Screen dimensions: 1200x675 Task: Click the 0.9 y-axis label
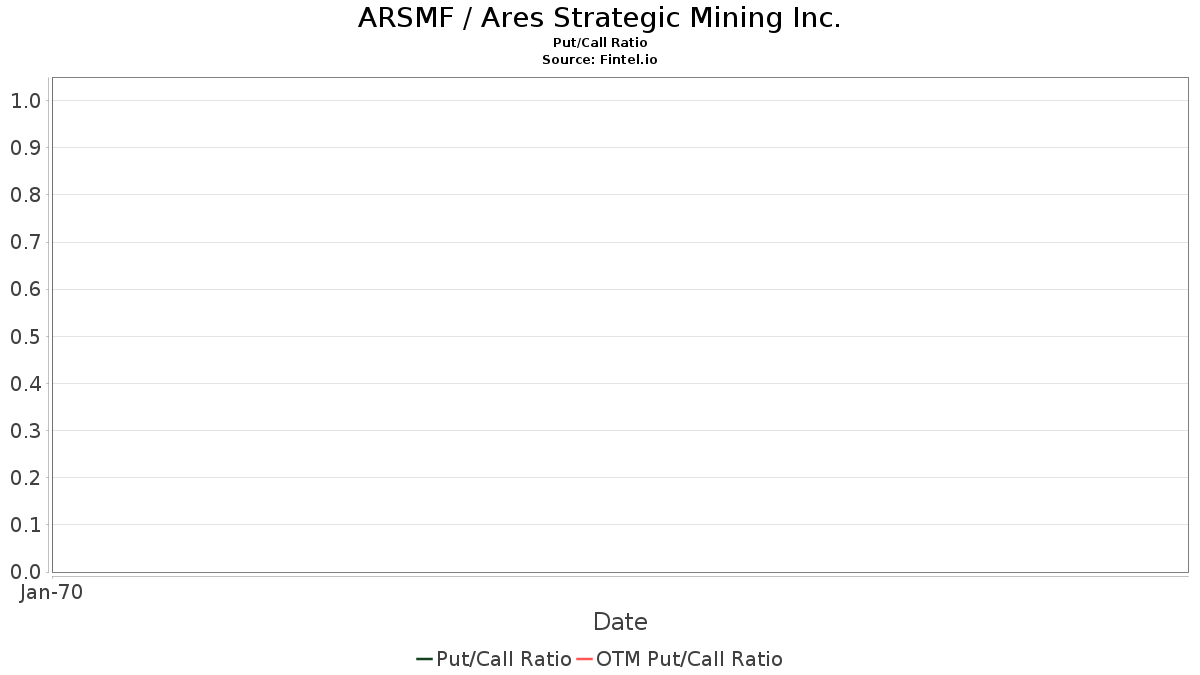pyautogui.click(x=26, y=148)
